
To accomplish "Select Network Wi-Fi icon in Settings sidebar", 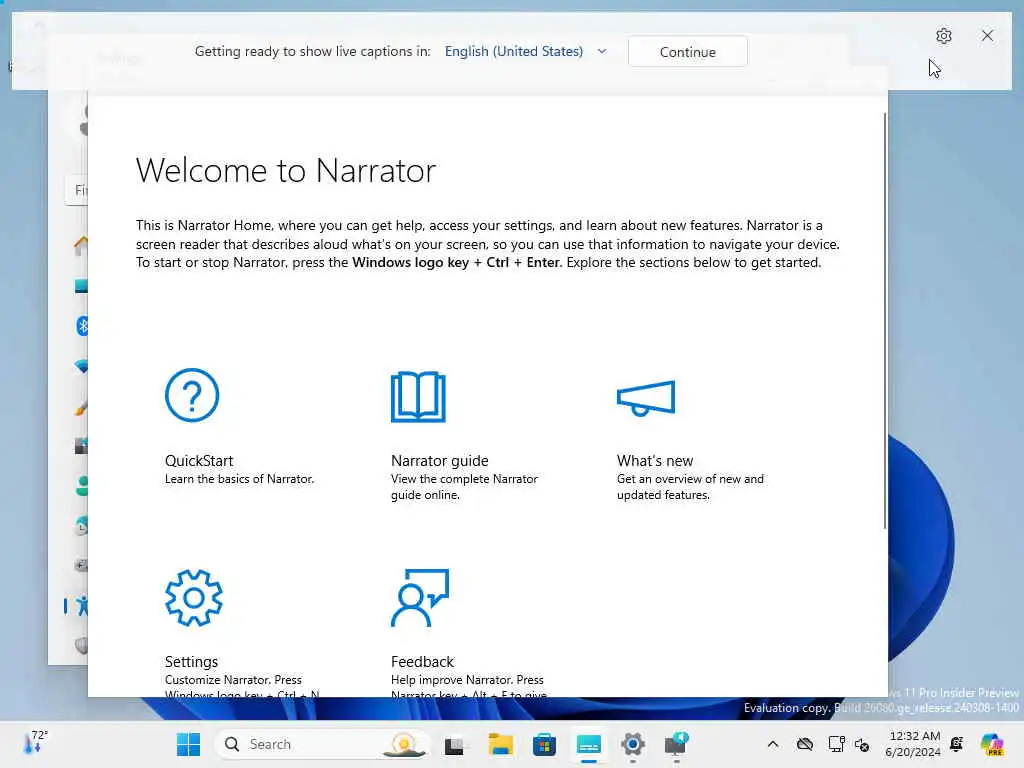I will pos(81,366).
